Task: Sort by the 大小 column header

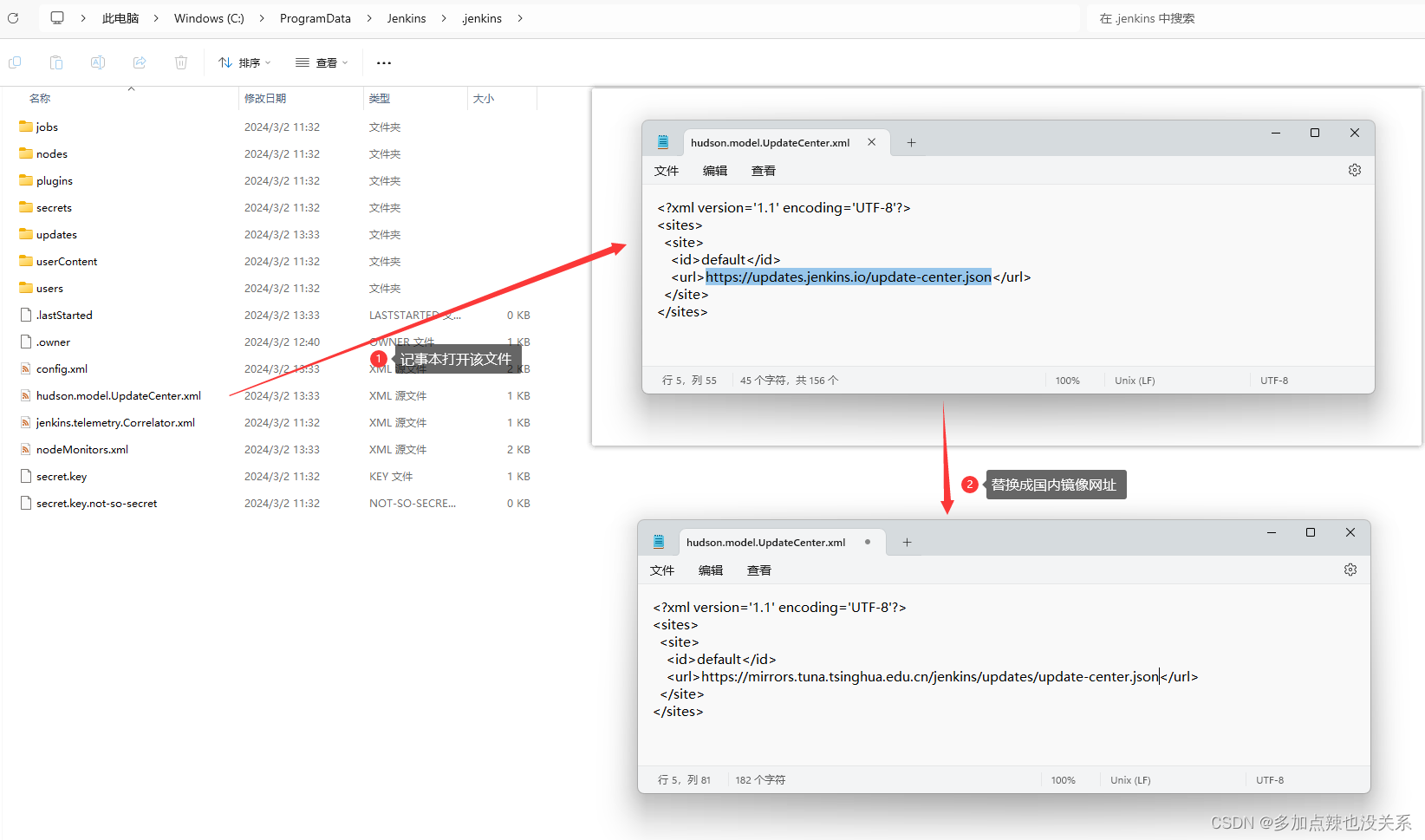Action: pyautogui.click(x=484, y=99)
